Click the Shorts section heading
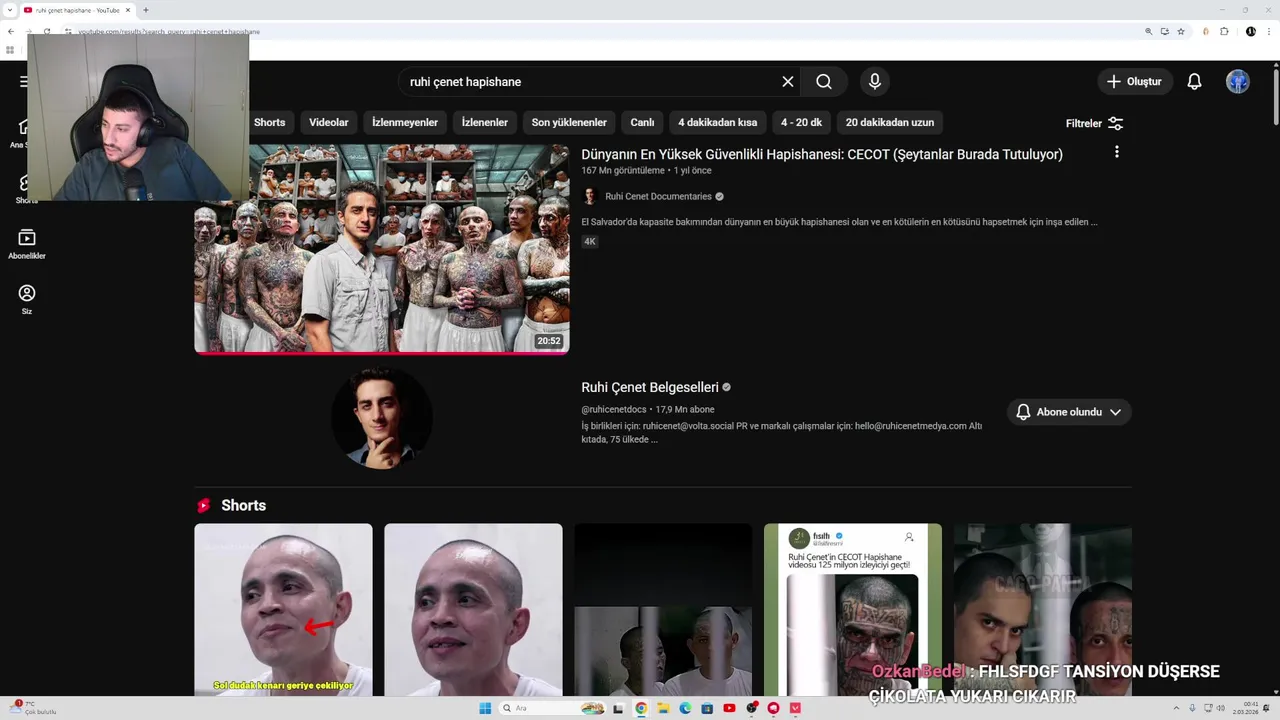Viewport: 1280px width, 720px height. (243, 505)
